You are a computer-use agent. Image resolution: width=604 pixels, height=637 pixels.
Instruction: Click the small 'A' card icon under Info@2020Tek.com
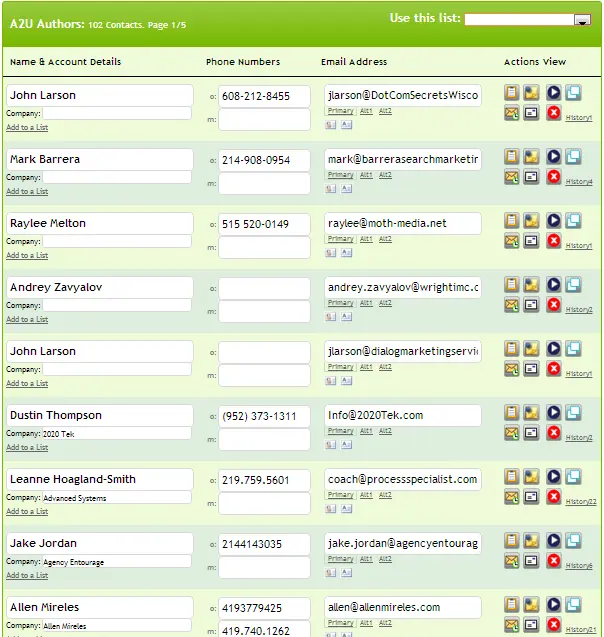coord(346,445)
